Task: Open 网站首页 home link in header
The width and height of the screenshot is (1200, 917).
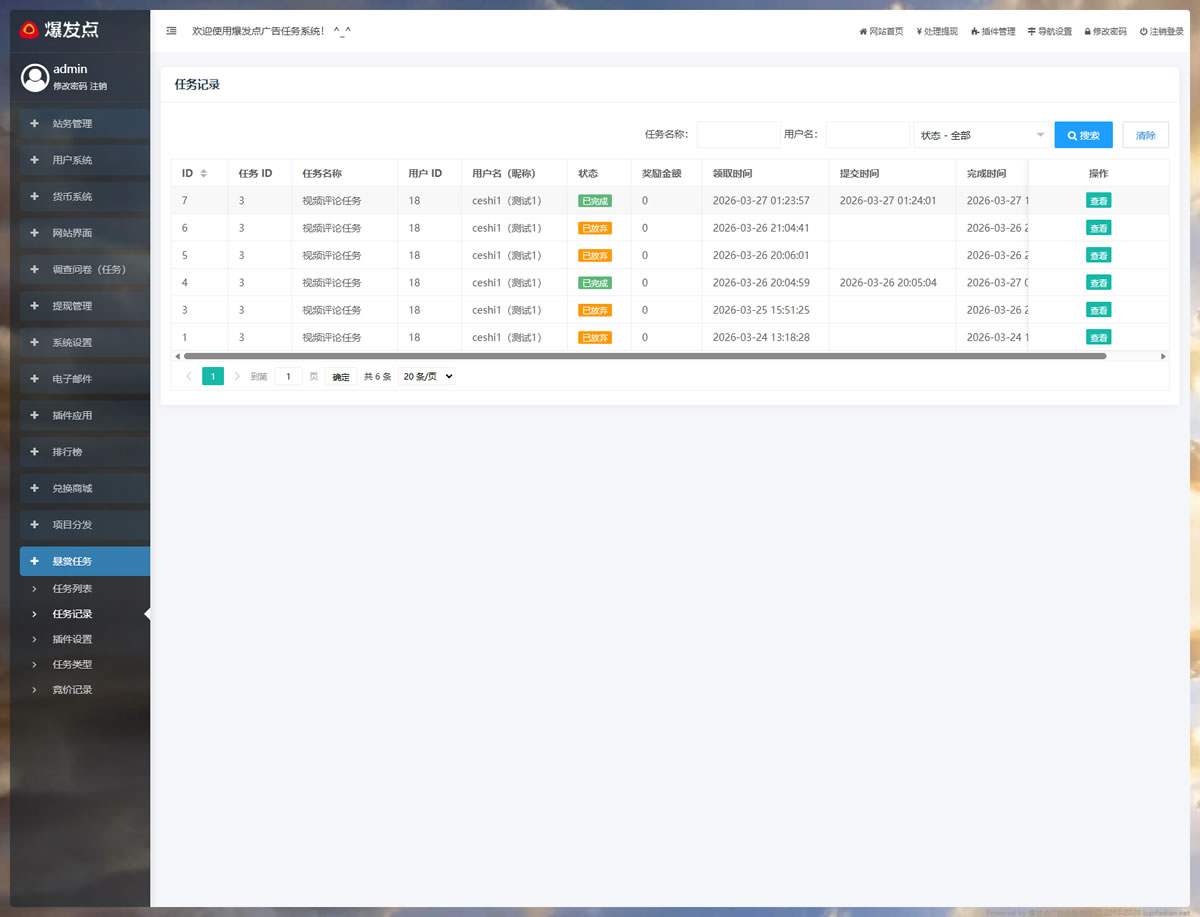Action: pos(881,32)
